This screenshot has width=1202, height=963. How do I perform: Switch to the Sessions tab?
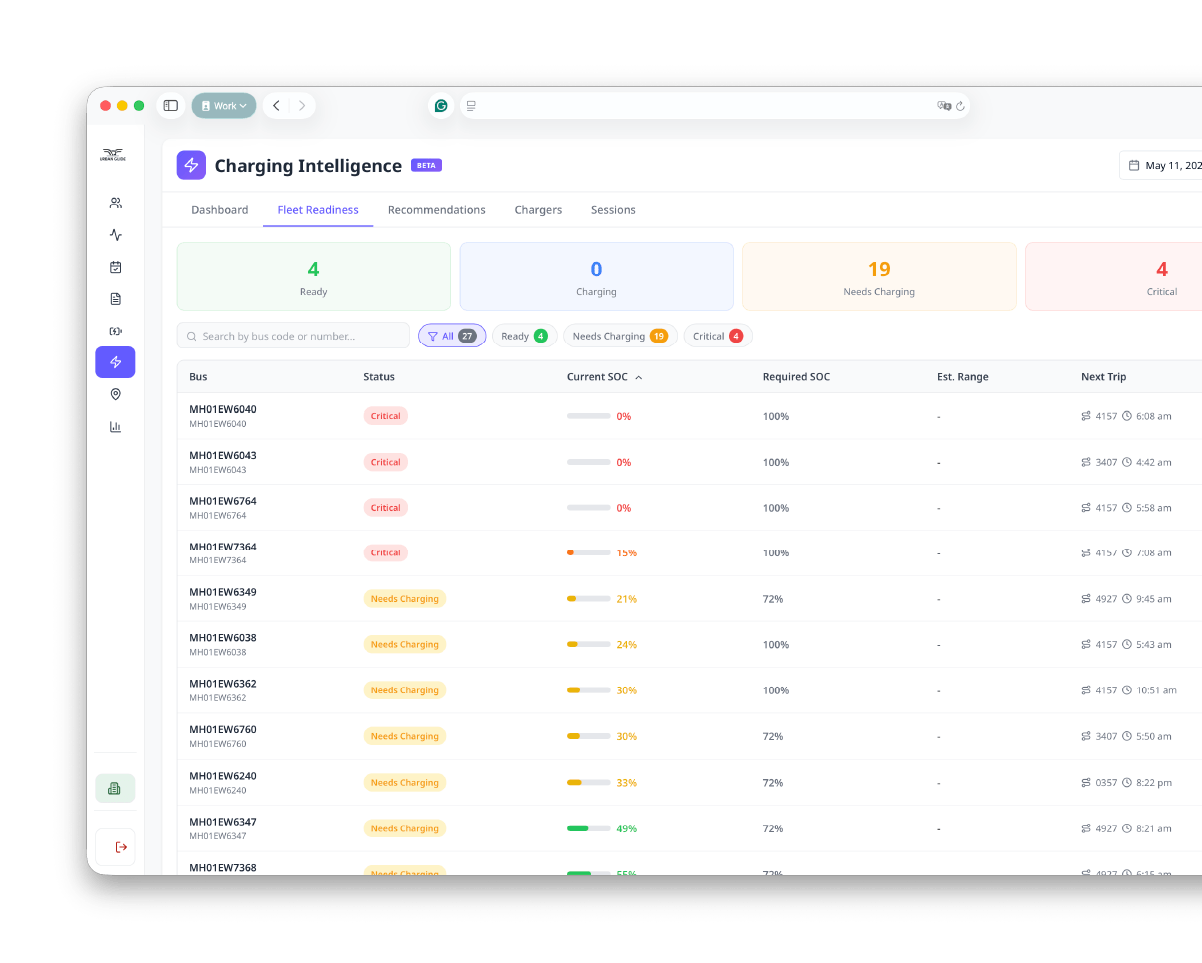613,210
